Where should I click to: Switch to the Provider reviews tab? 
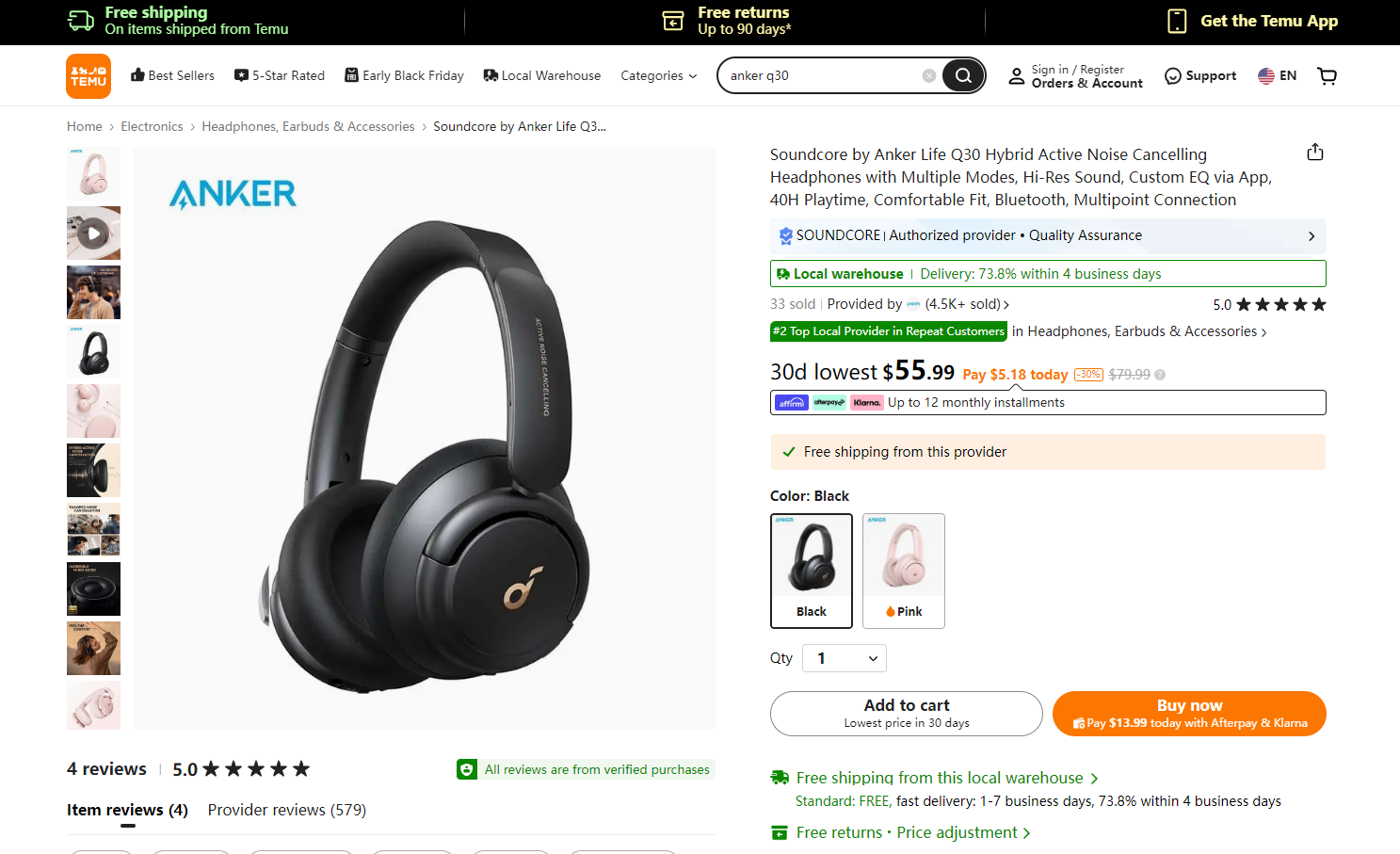point(287,810)
